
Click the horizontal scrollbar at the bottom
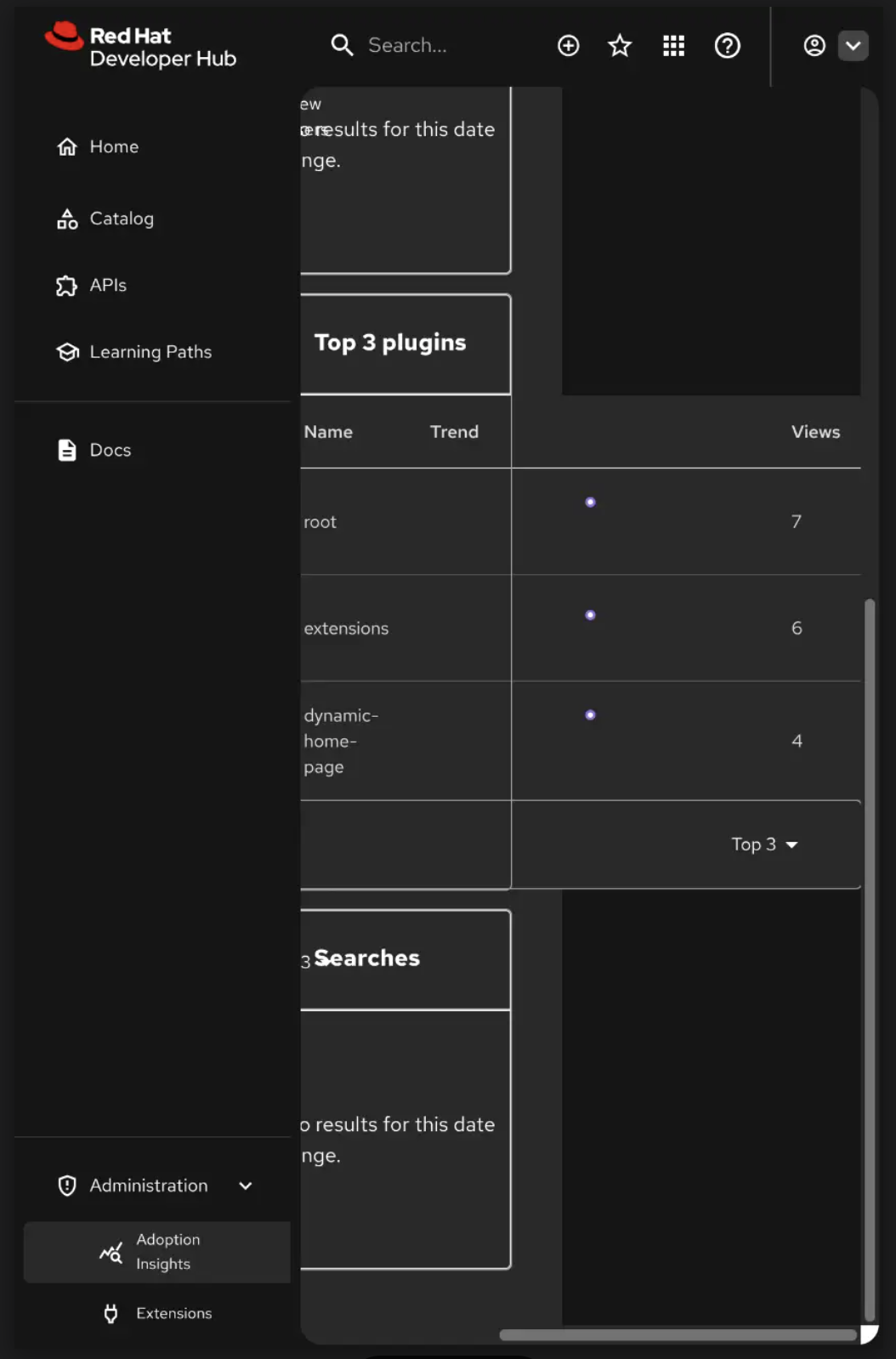[x=678, y=1335]
